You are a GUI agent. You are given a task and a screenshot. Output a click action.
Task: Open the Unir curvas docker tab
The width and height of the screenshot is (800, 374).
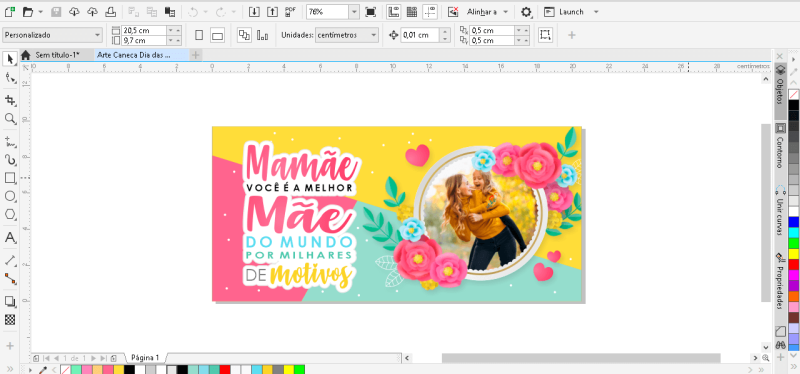[x=780, y=211]
